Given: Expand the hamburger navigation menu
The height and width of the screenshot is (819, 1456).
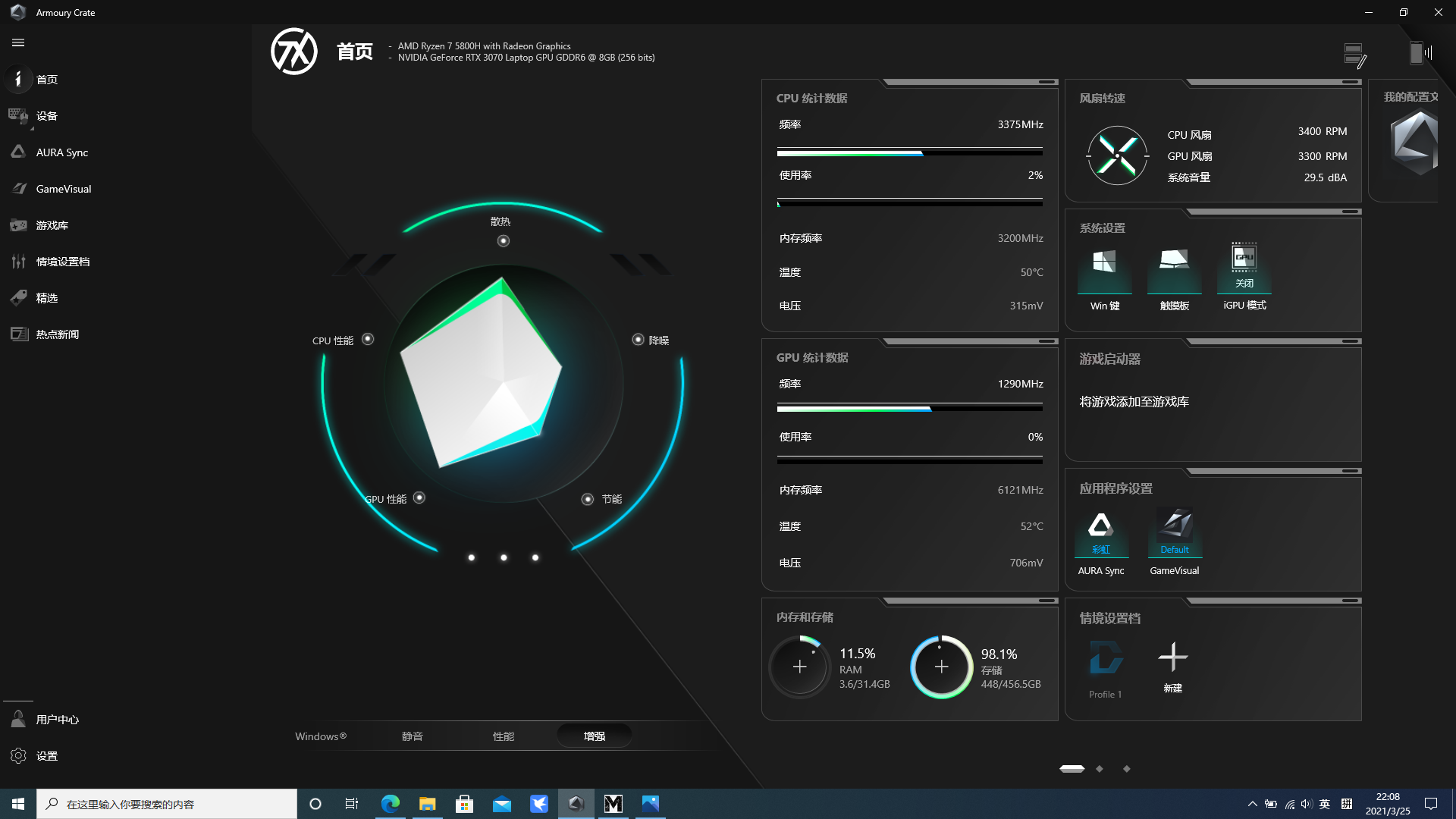Looking at the screenshot, I should tap(18, 43).
